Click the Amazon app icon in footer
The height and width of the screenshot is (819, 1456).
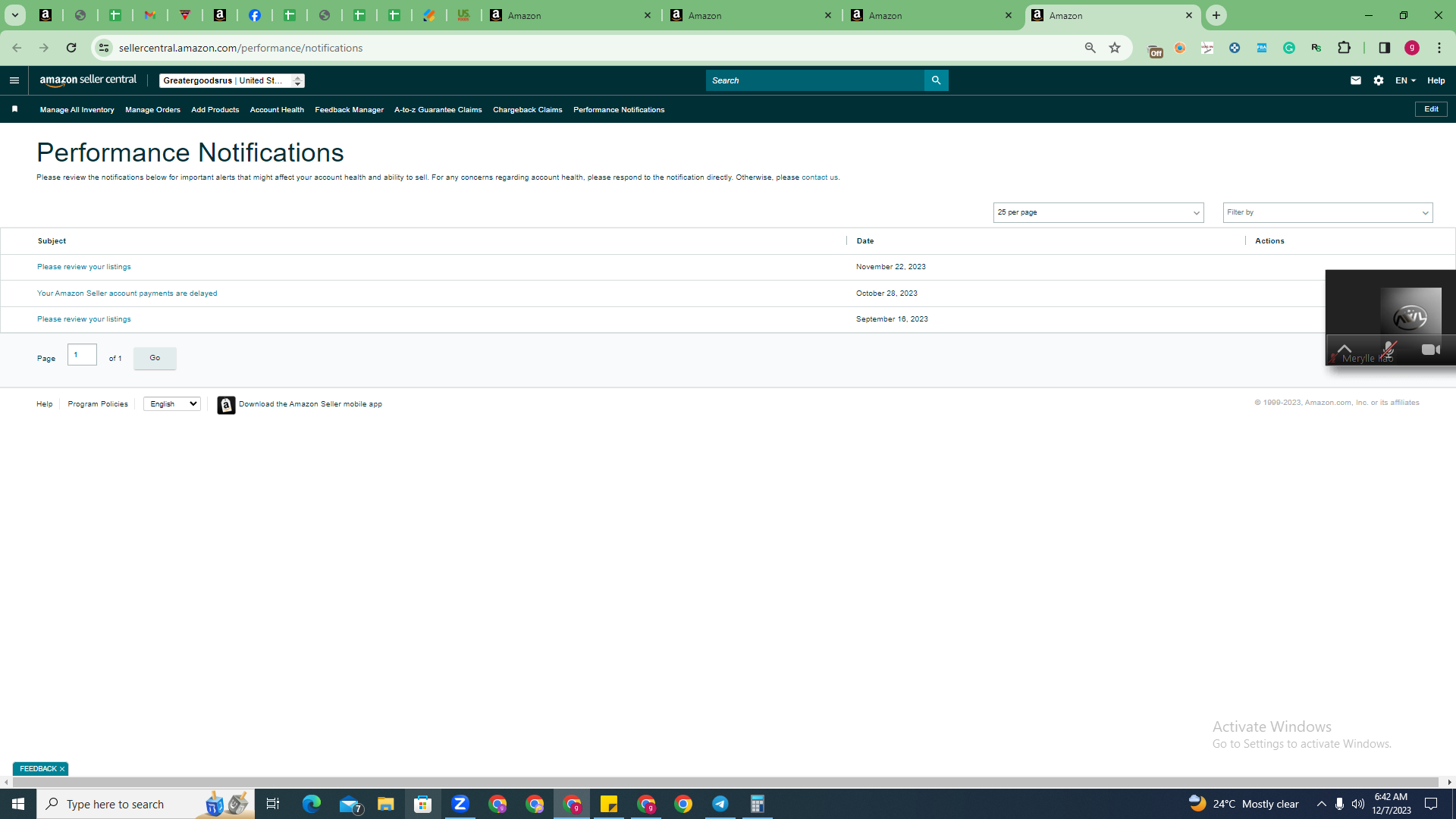tap(226, 405)
